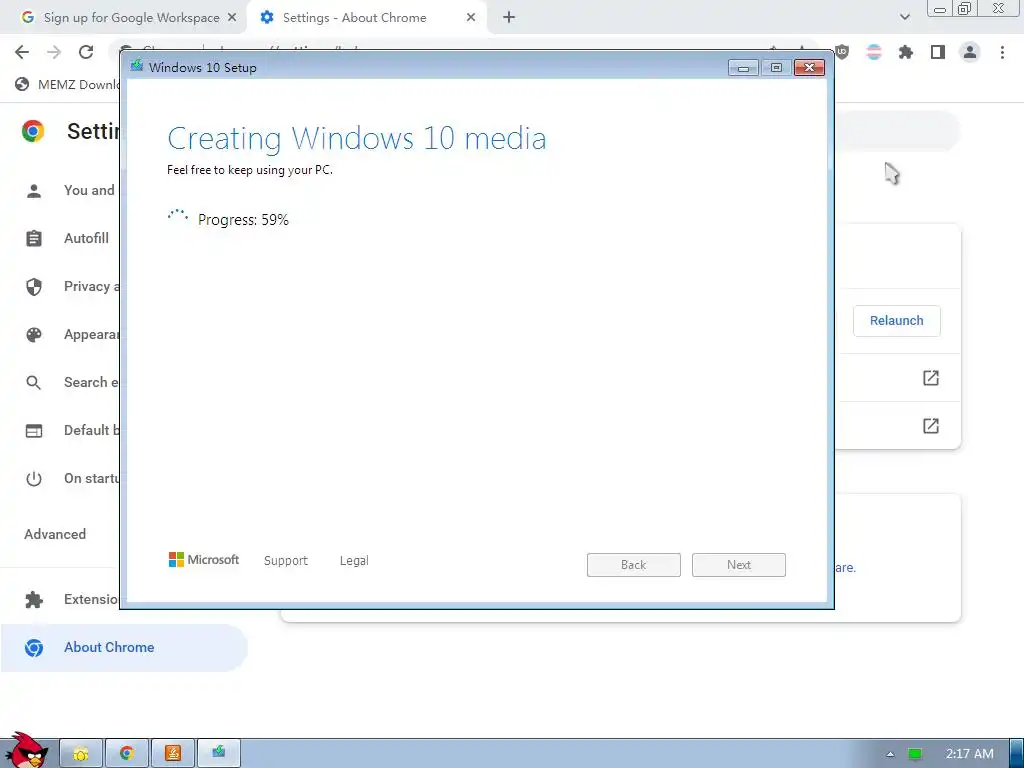This screenshot has width=1024, height=768.
Task: Open a new Chrome tab
Action: (x=509, y=18)
